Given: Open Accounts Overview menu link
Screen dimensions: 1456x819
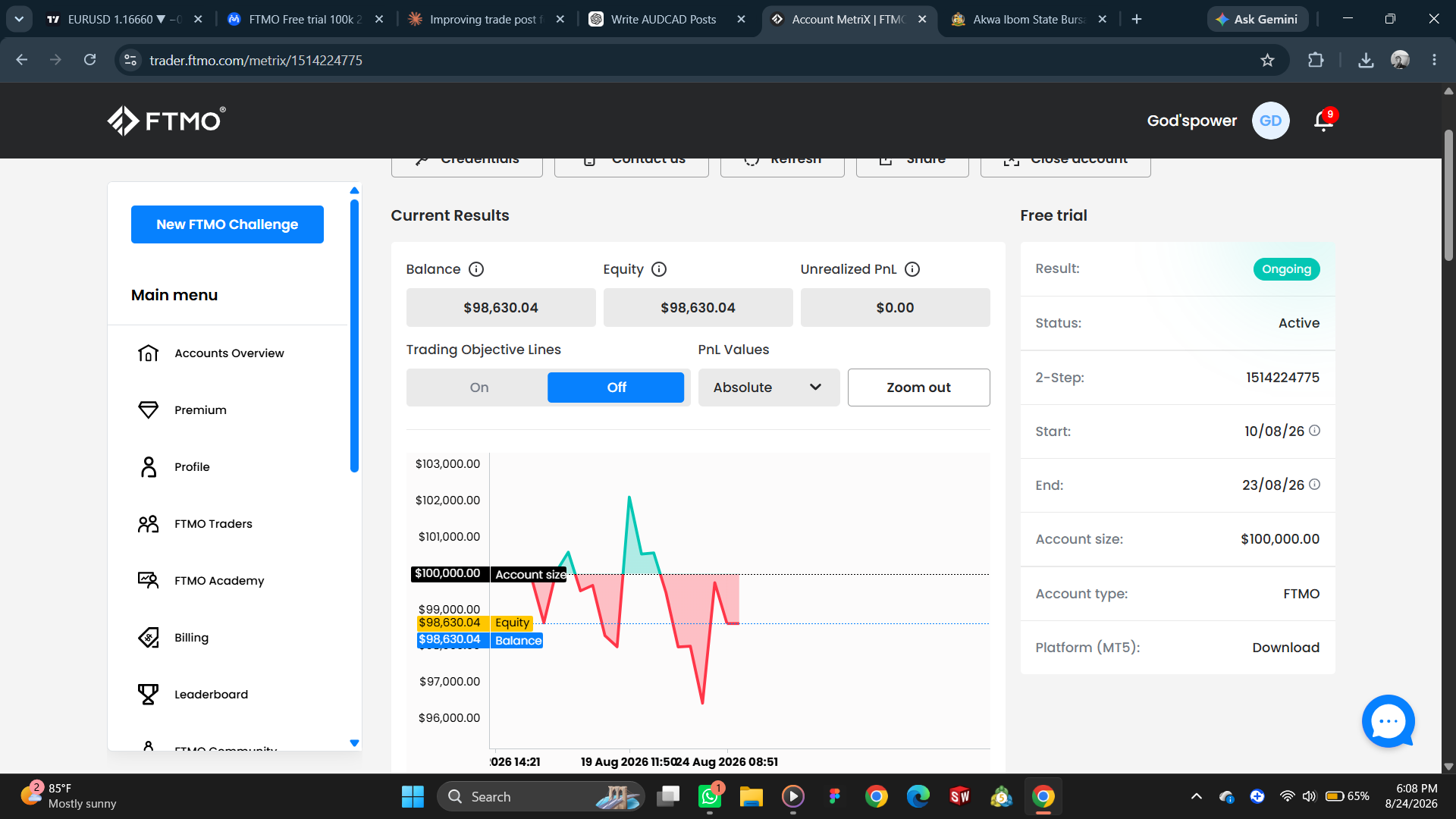Looking at the screenshot, I should click(x=229, y=353).
